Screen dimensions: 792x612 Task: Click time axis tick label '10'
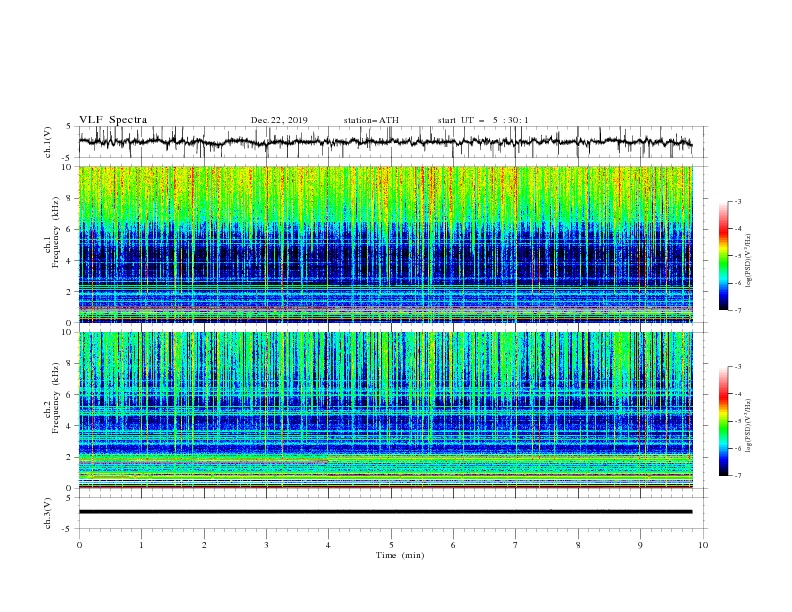pyautogui.click(x=703, y=545)
